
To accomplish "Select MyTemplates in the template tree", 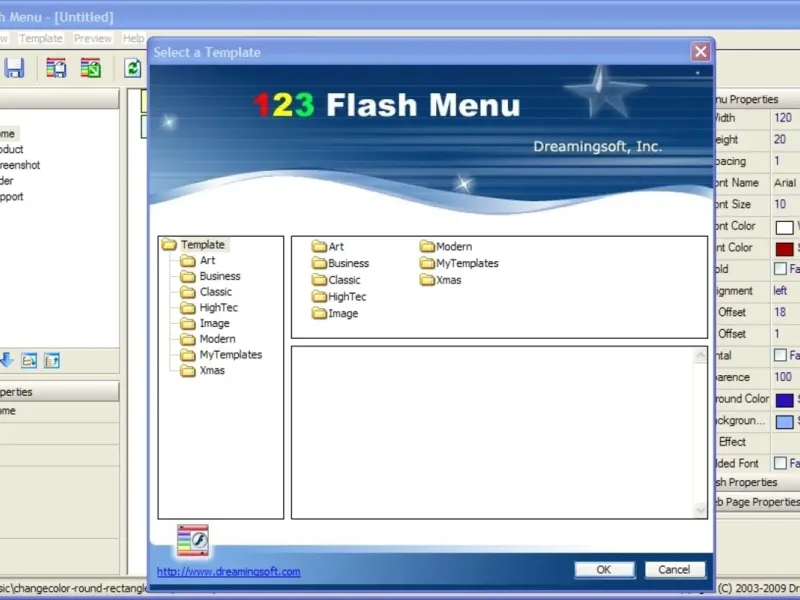I will click(x=231, y=355).
